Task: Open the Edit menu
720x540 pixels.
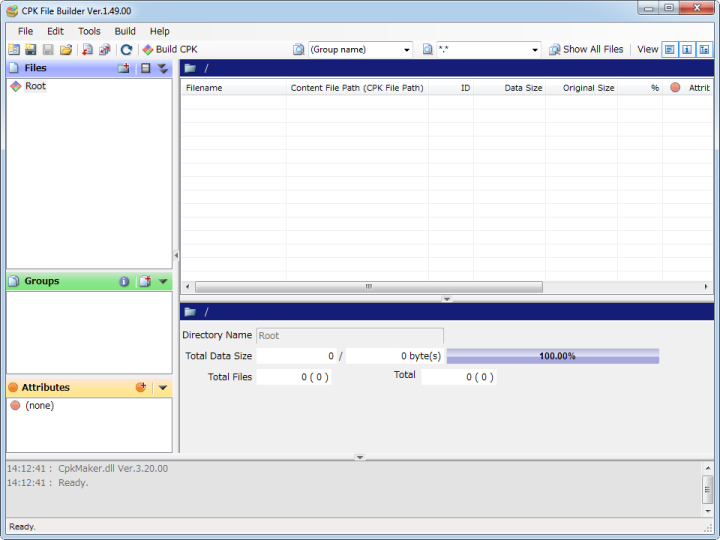Action: click(x=55, y=31)
